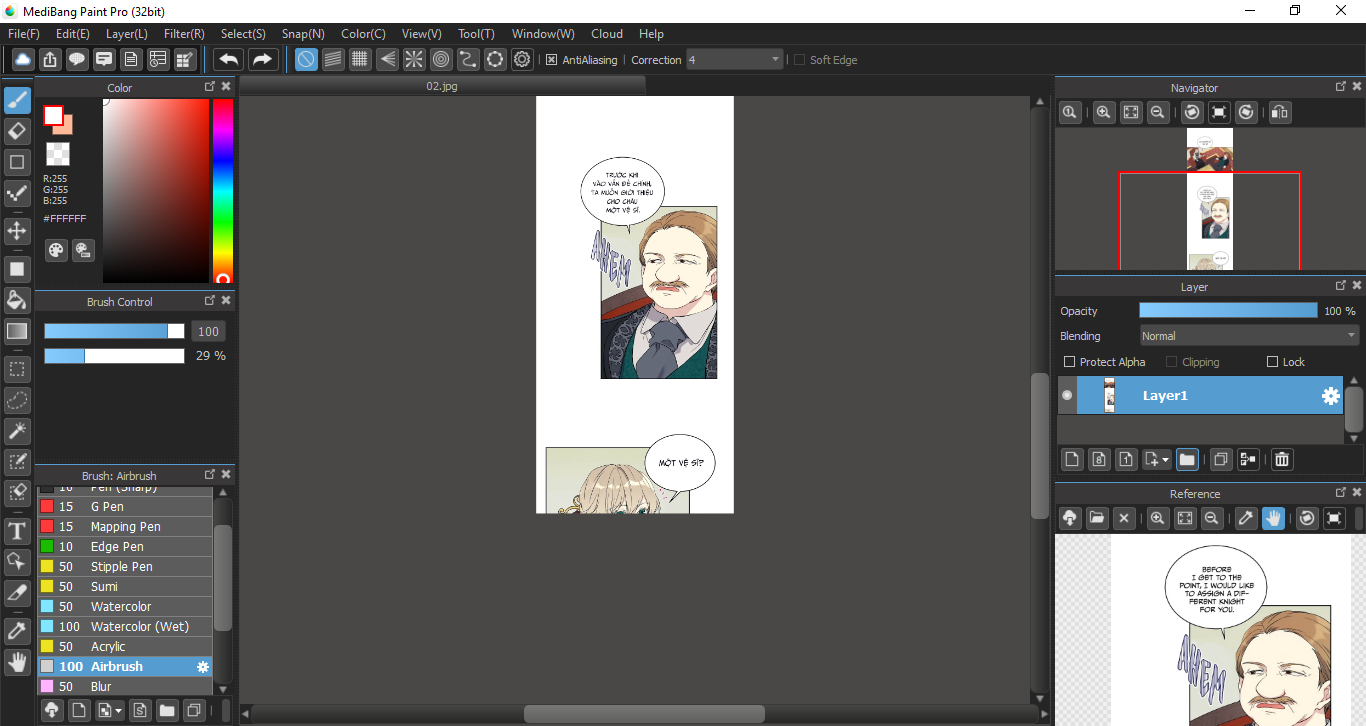
Task: Undock the Color panel
Action: (210, 87)
